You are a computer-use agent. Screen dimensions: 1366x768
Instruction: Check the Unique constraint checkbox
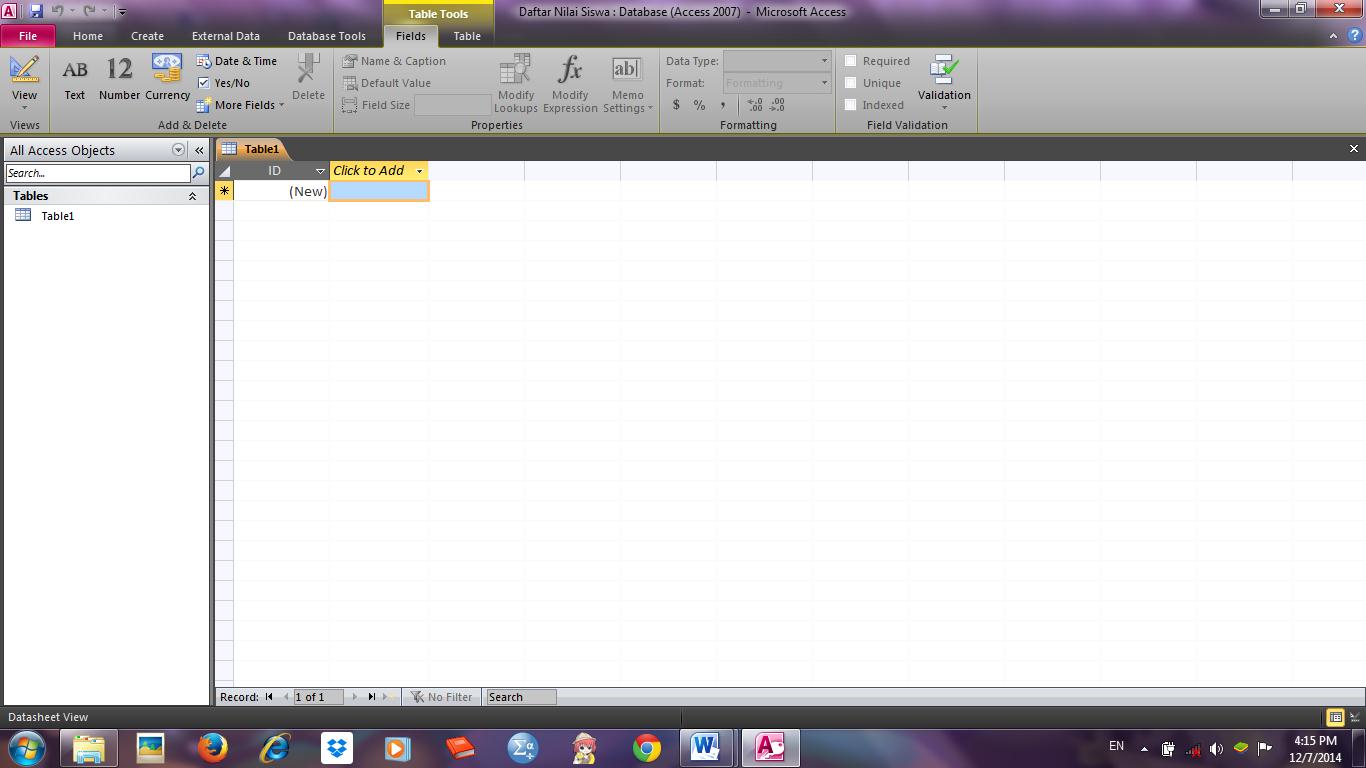click(x=849, y=82)
